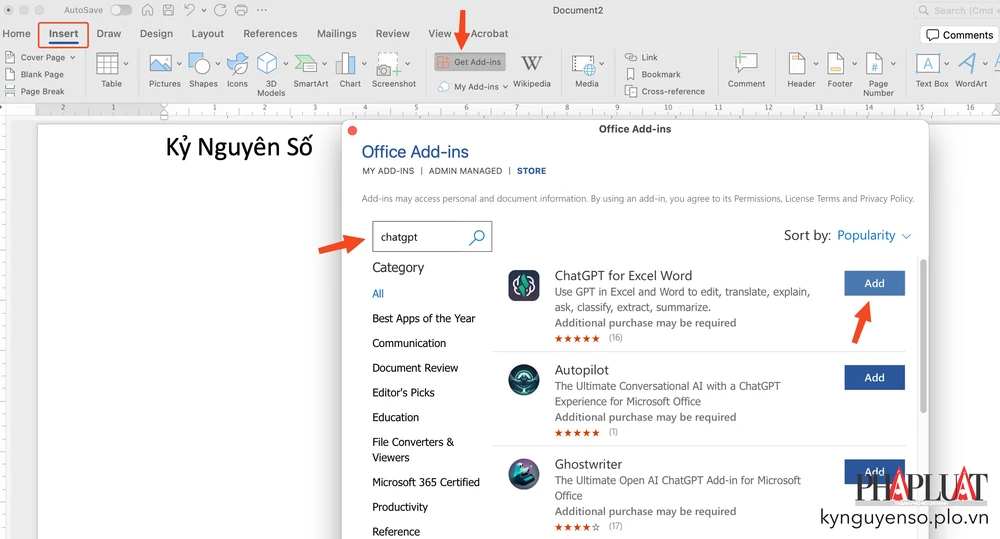Select the All category

[x=378, y=293]
